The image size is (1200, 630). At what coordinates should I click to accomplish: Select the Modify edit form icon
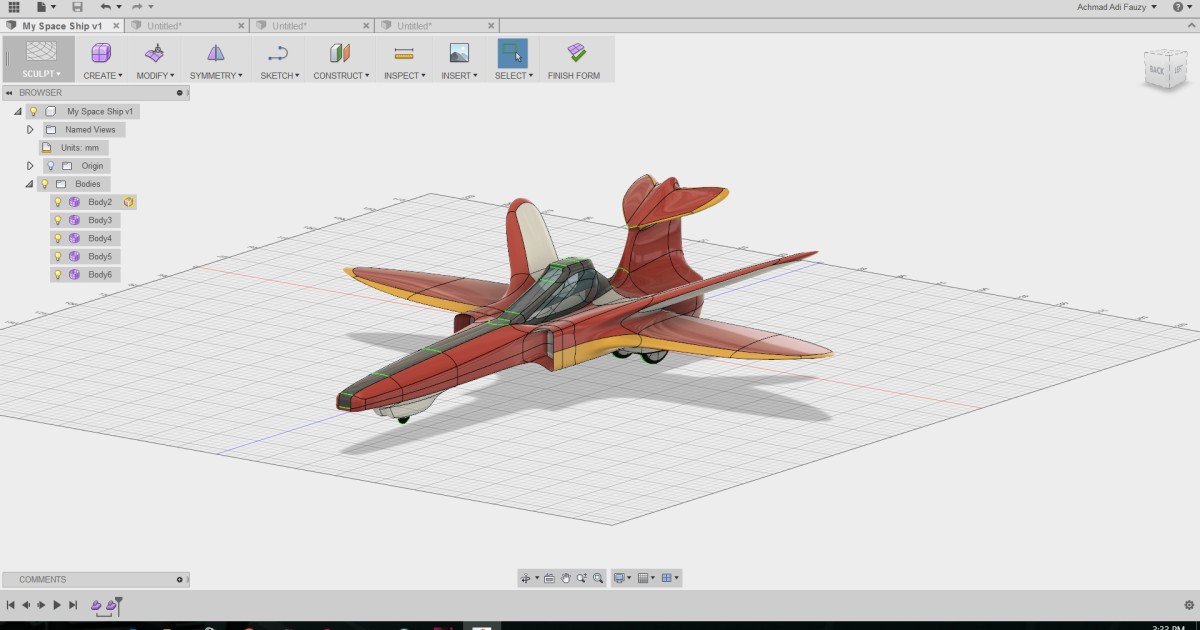coord(155,53)
